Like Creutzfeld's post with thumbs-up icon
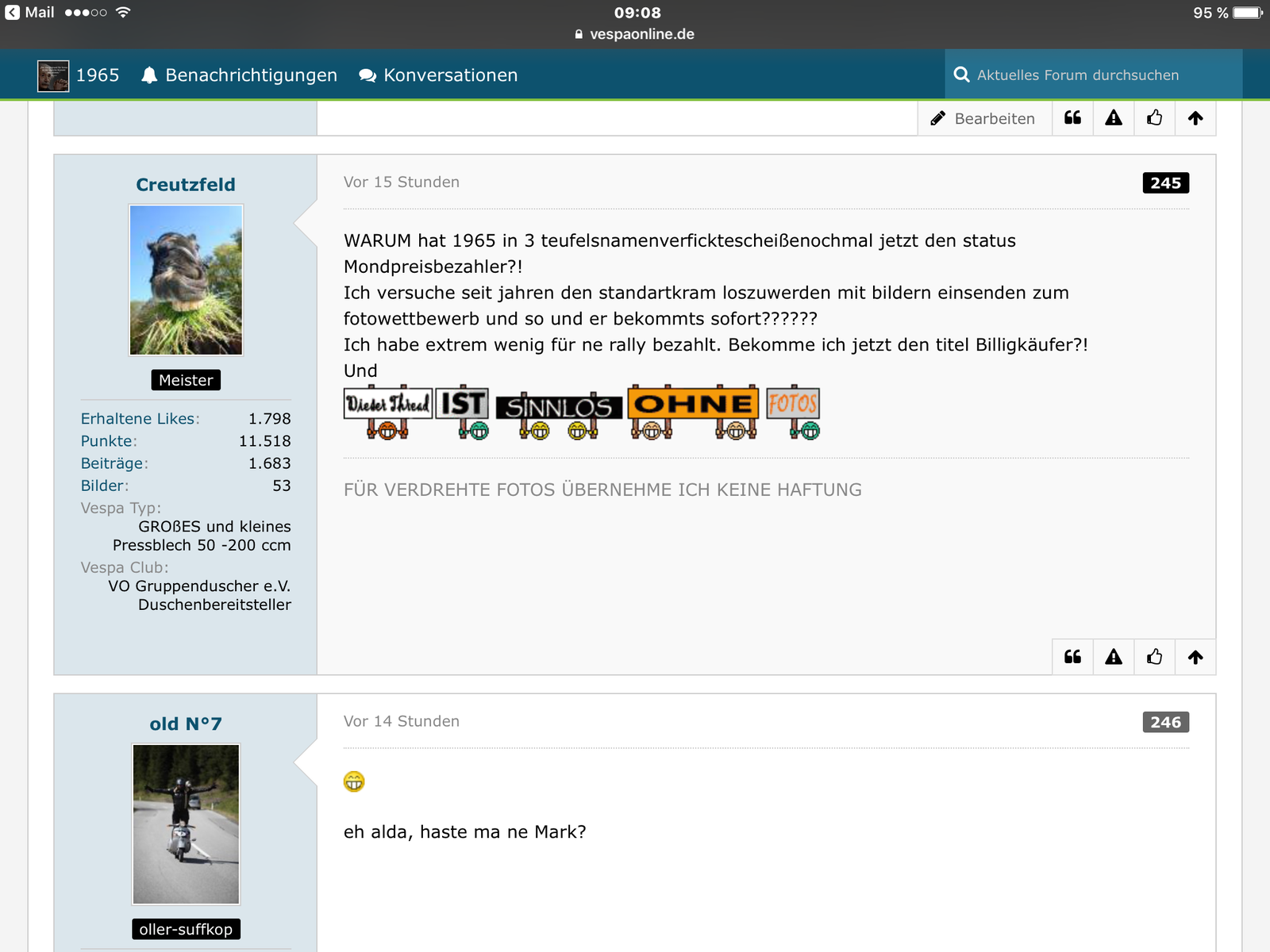This screenshot has width=1270, height=952. coord(1155,657)
